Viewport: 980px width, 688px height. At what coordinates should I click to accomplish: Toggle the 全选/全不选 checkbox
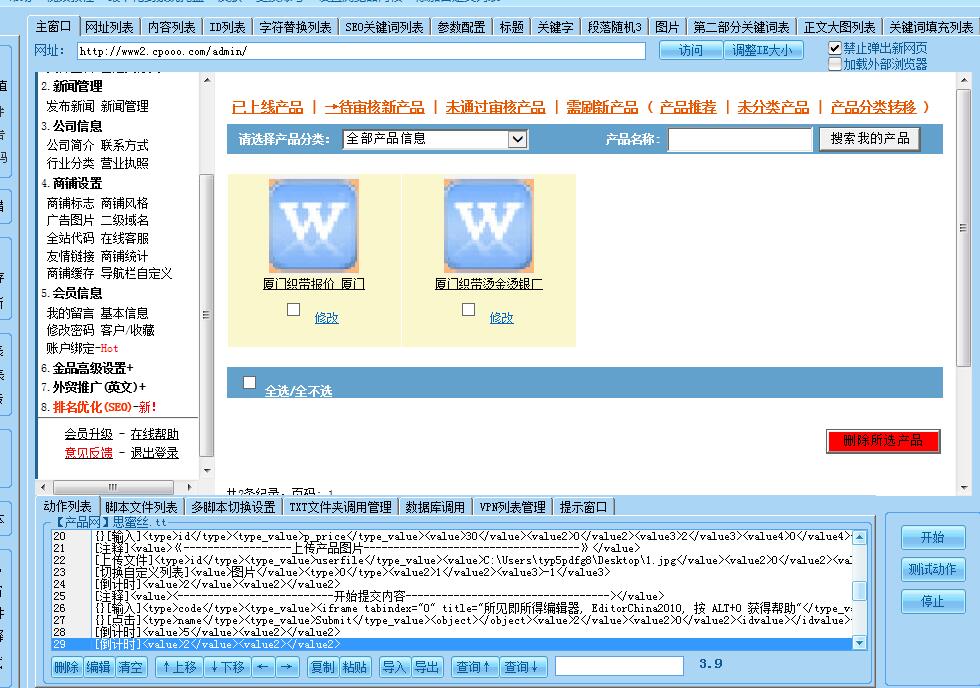pos(249,382)
